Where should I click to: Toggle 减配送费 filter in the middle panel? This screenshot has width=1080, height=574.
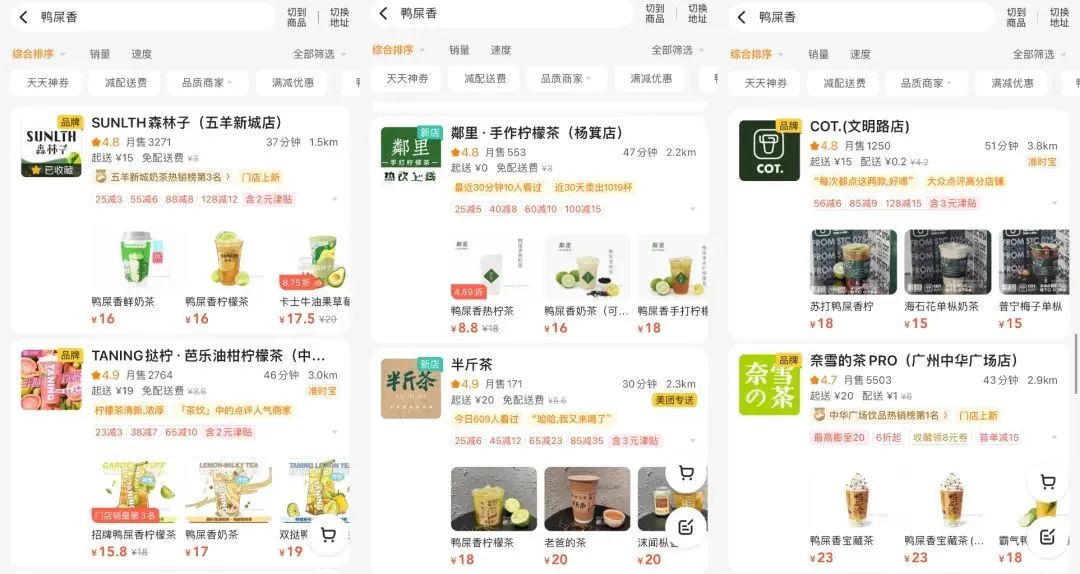(485, 79)
